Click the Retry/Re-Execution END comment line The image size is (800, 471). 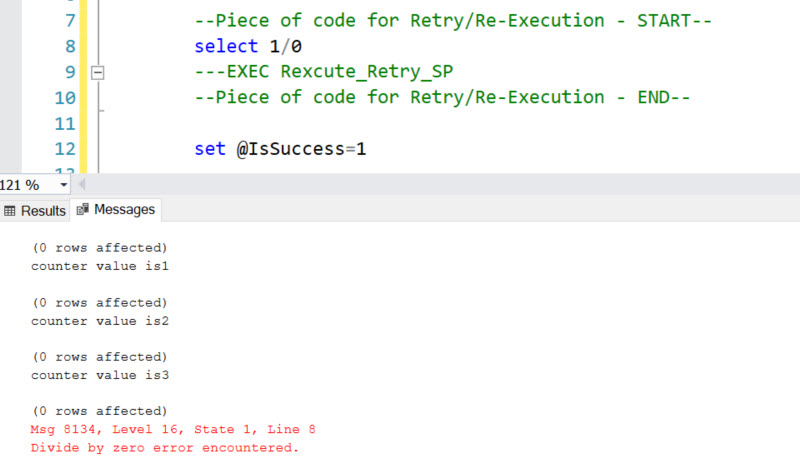coord(441,98)
